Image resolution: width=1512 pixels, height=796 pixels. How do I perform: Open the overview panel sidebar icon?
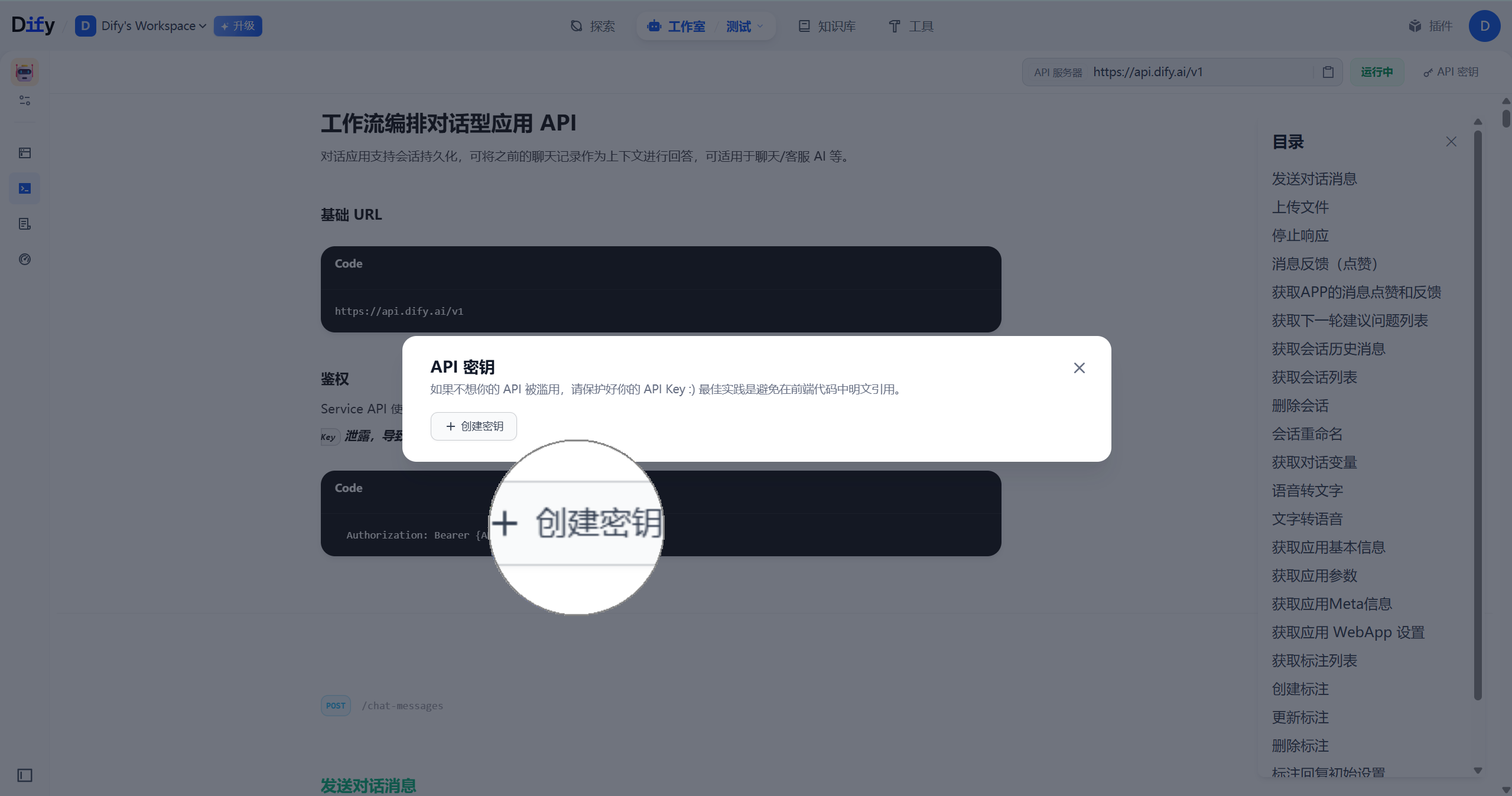click(x=25, y=153)
